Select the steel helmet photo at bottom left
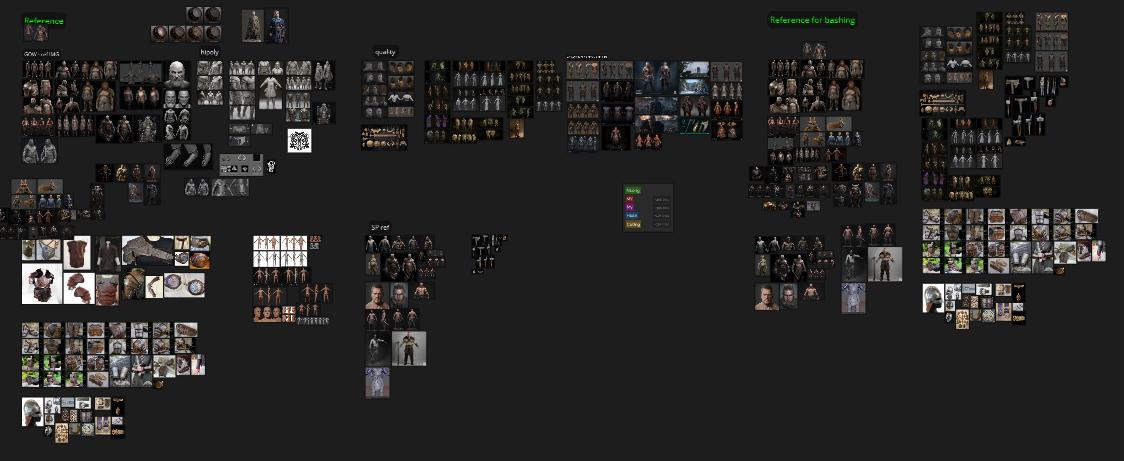The image size is (1124, 461). (32, 412)
